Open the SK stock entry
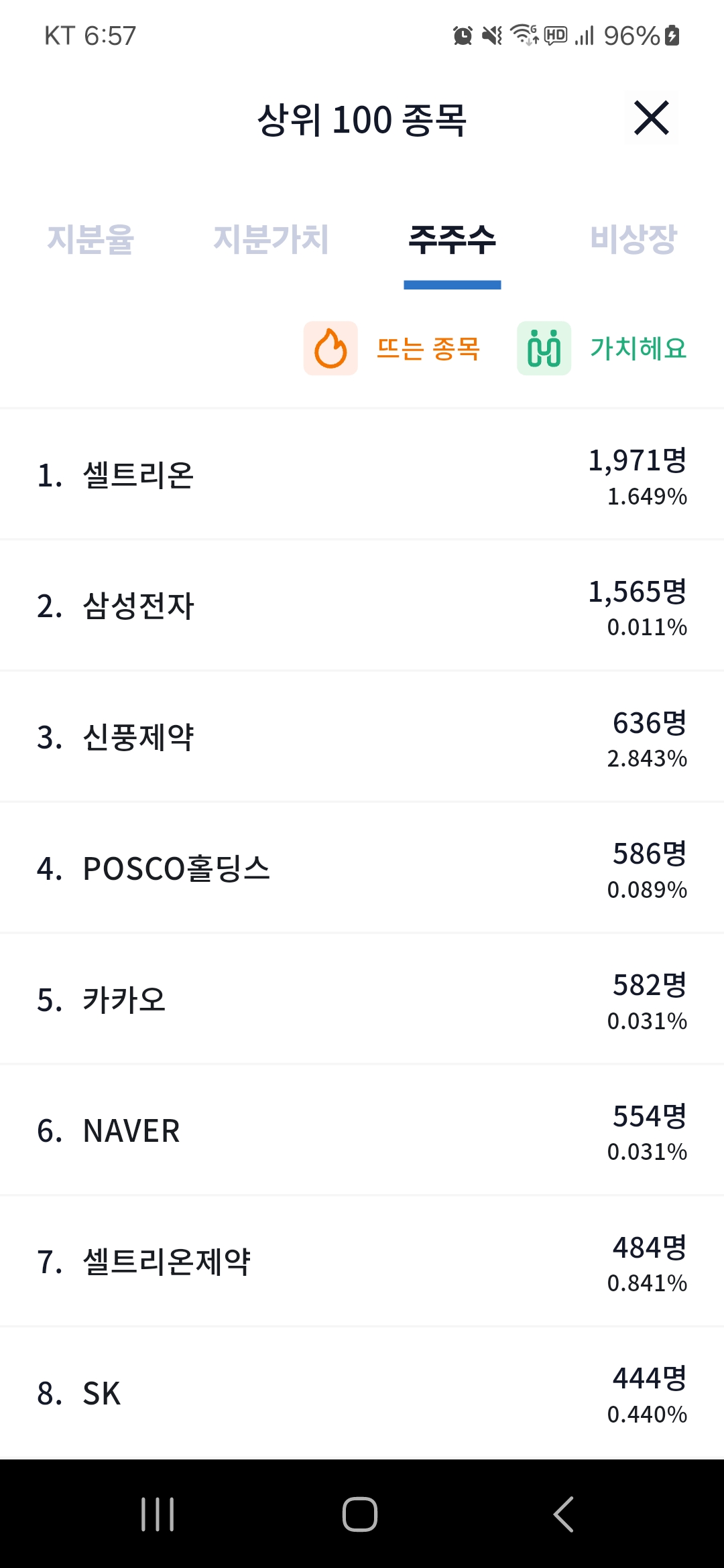Viewport: 724px width, 1568px height. click(362, 1394)
